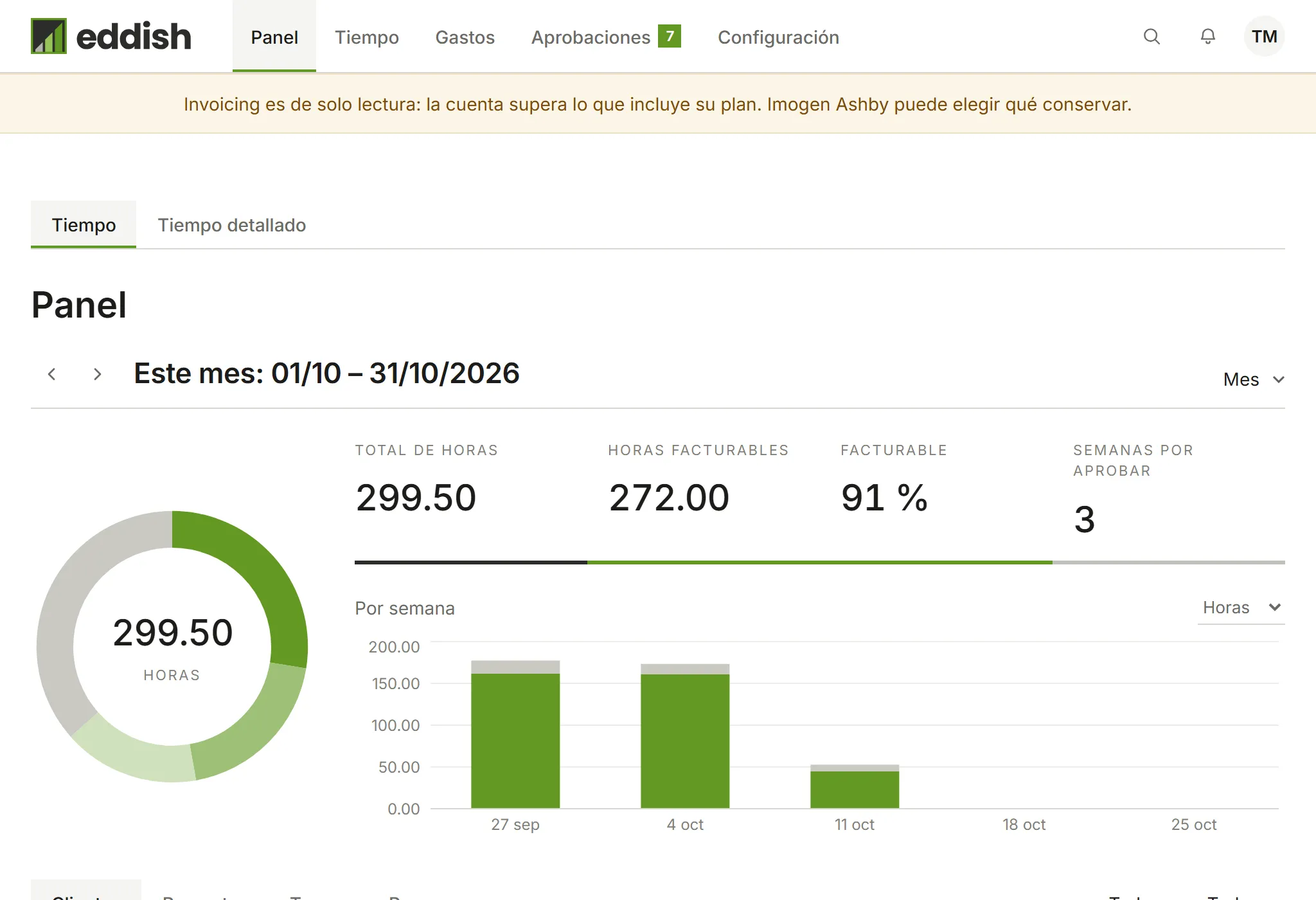Screen dimensions: 1316x900
Task: Open the Gastos navigation item
Action: [x=465, y=37]
